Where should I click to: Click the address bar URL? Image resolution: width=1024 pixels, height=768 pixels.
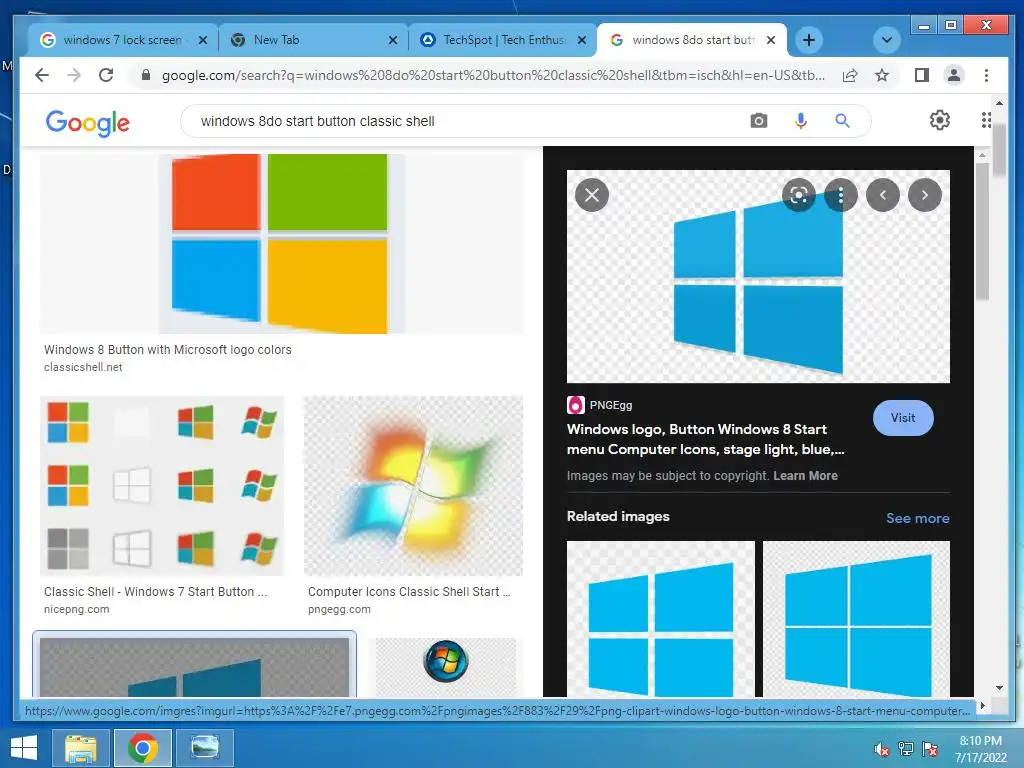point(493,75)
